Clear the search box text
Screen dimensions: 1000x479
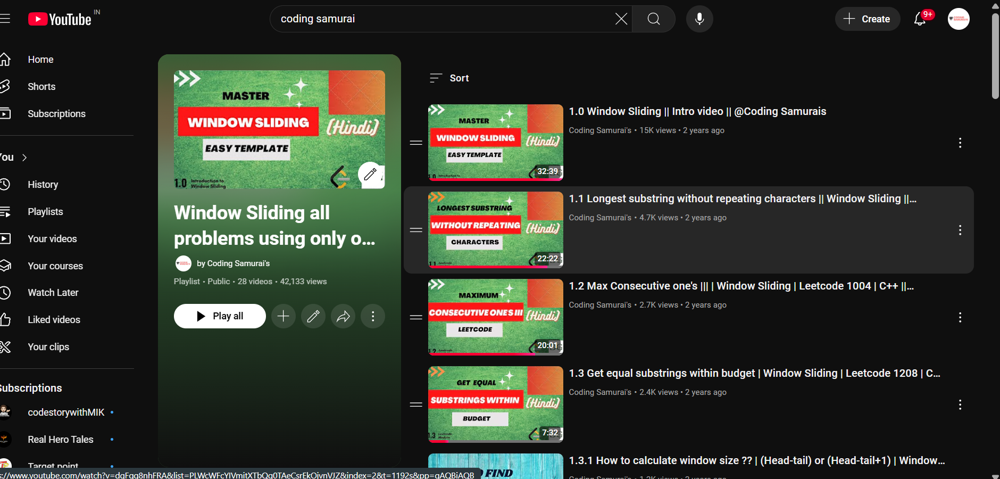[621, 19]
